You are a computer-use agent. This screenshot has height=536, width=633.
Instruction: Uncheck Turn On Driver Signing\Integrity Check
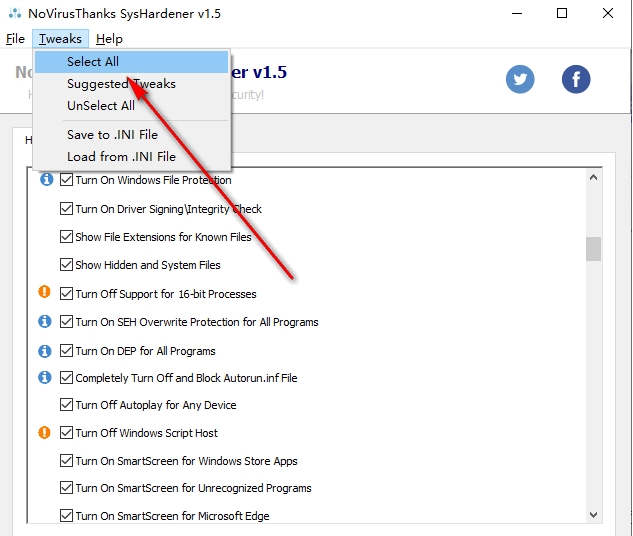(66, 209)
